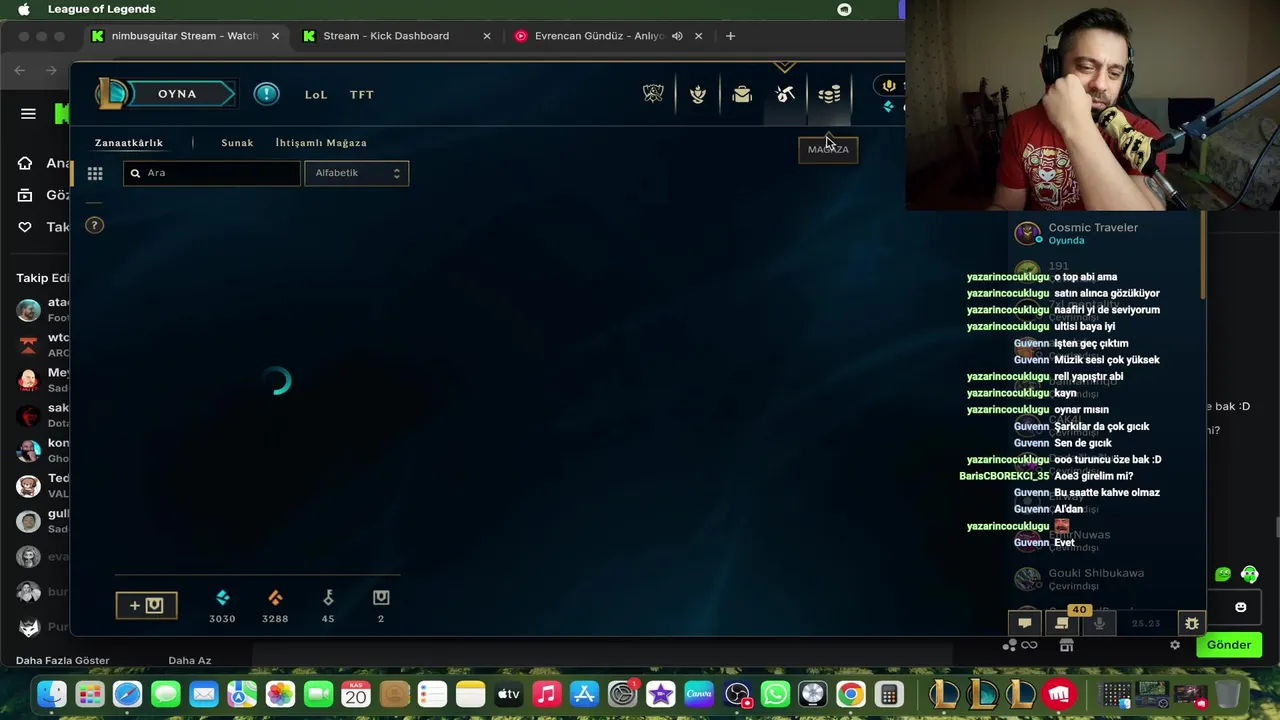Switch to the LoL tab
The image size is (1280, 720).
coord(316,95)
